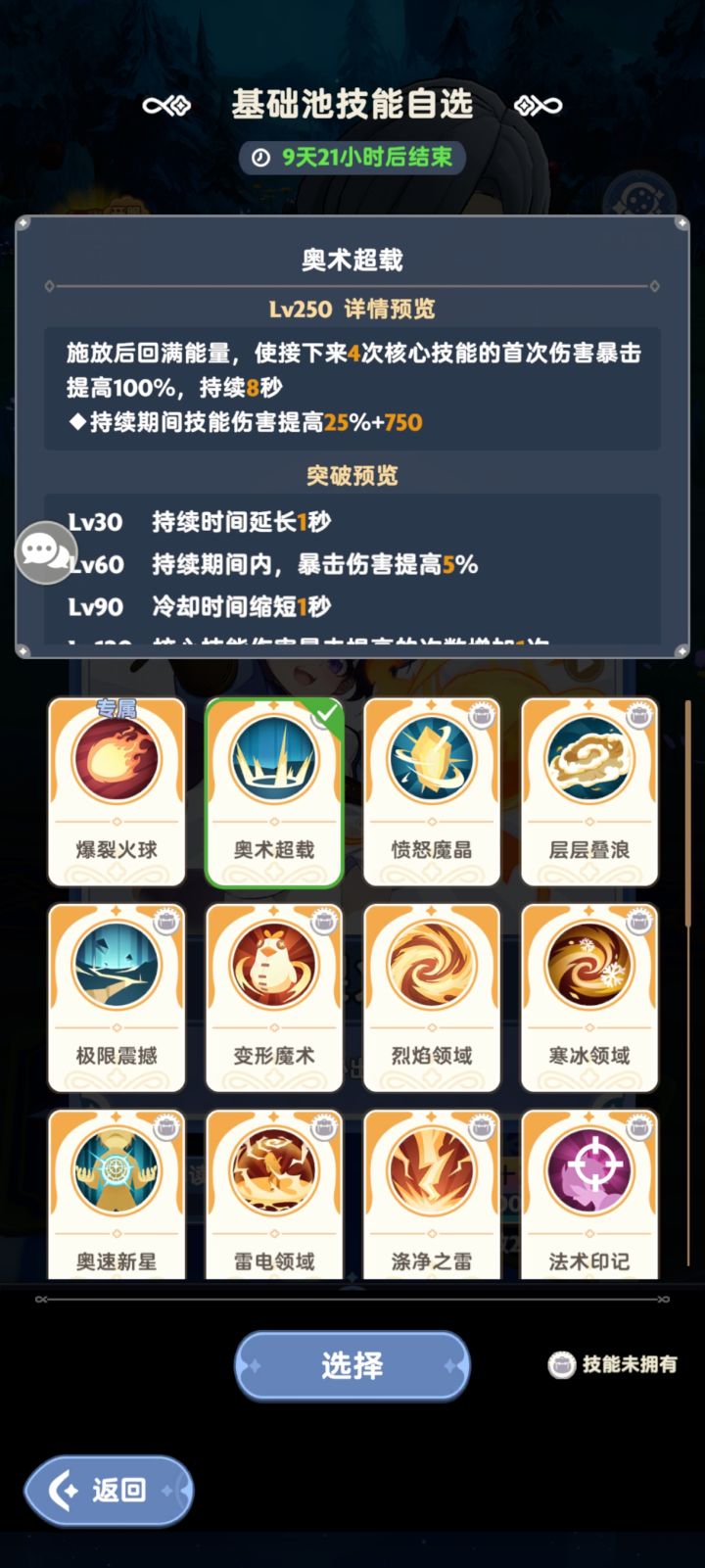Click the 突破预览 section heading
The width and height of the screenshot is (705, 1568).
tap(352, 476)
